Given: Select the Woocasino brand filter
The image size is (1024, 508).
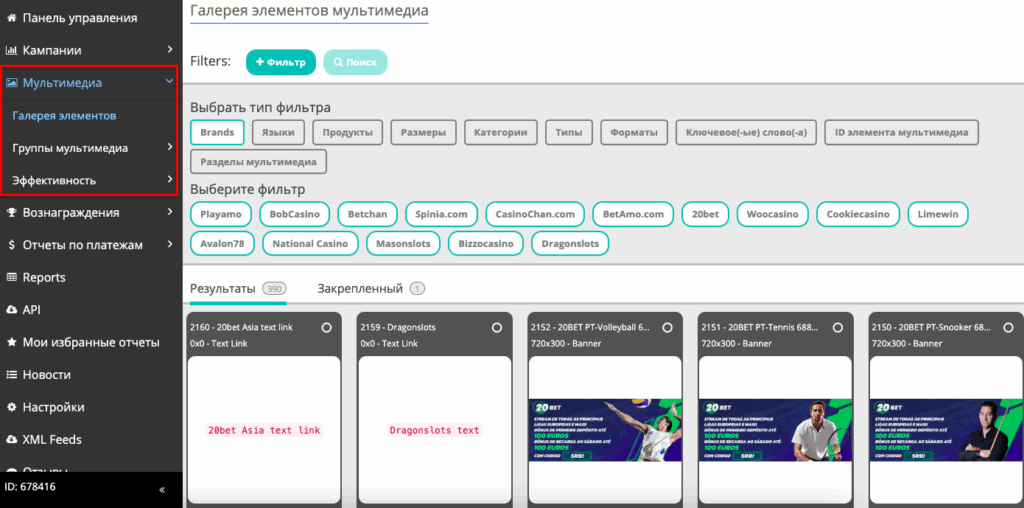Looking at the screenshot, I should tap(773, 214).
